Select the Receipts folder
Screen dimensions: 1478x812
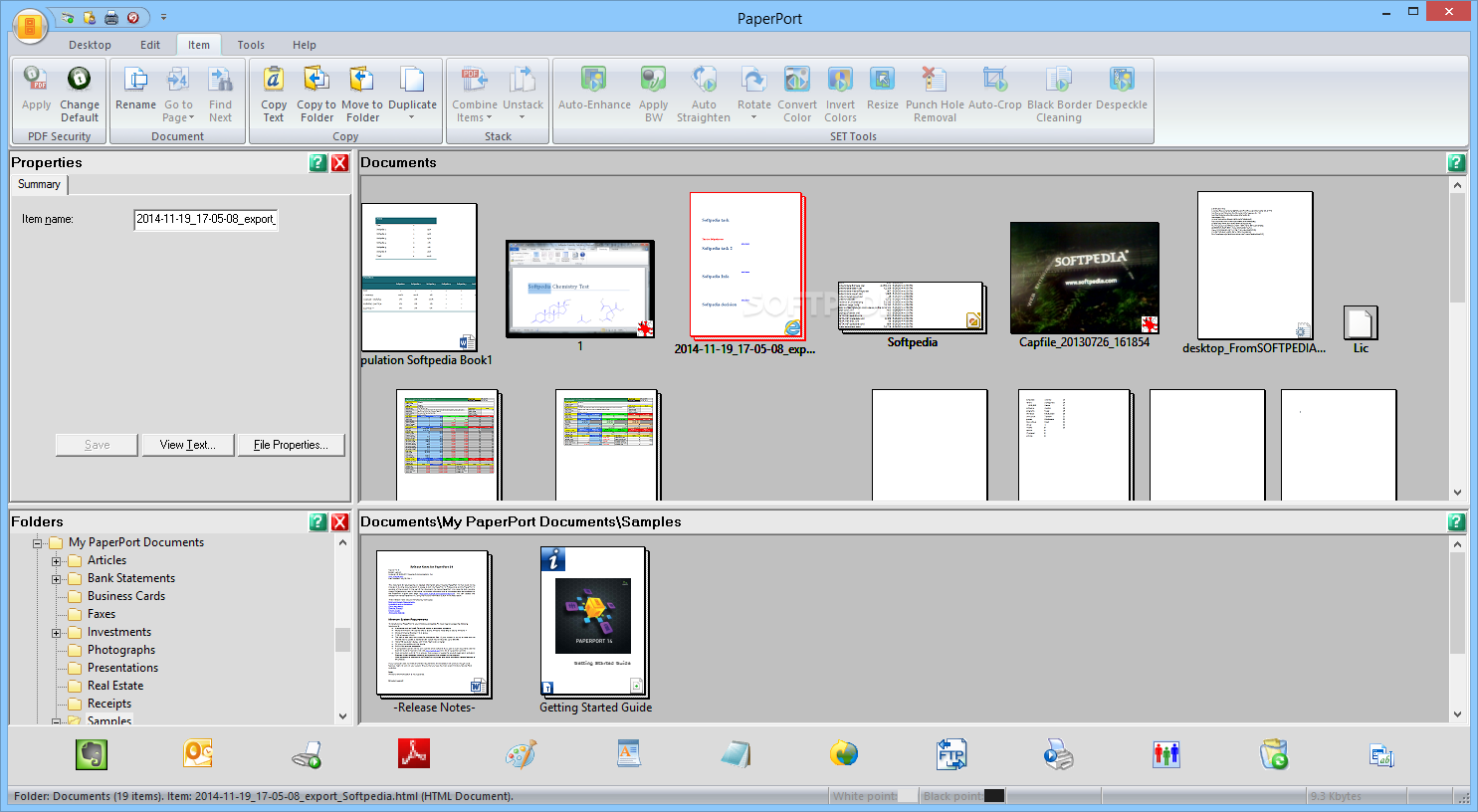click(109, 704)
